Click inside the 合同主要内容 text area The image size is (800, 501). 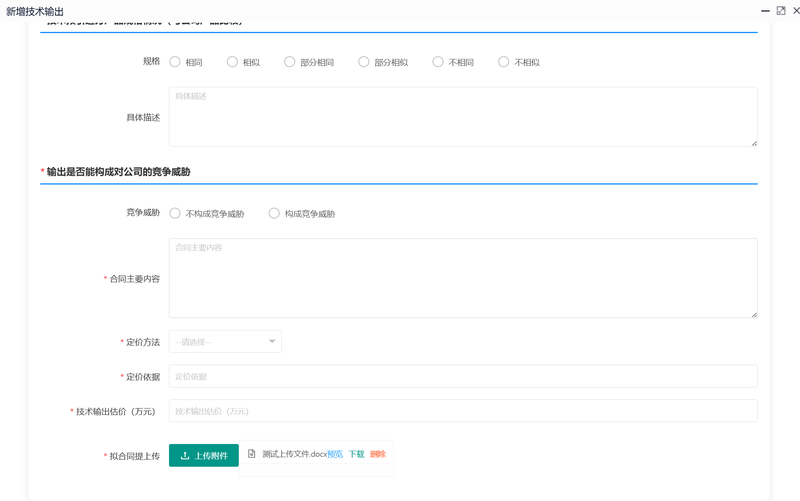(463, 278)
